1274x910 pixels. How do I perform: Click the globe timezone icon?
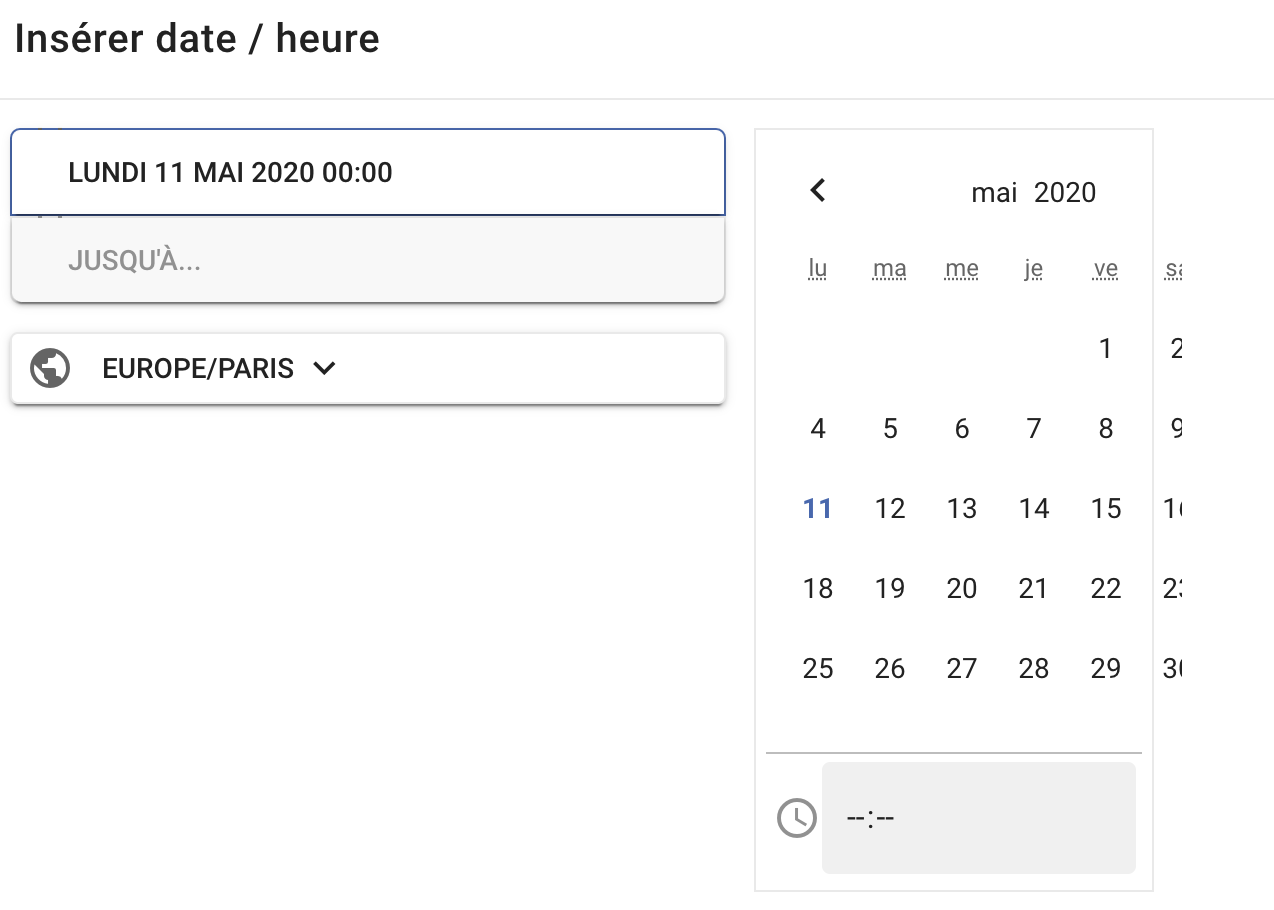click(50, 368)
